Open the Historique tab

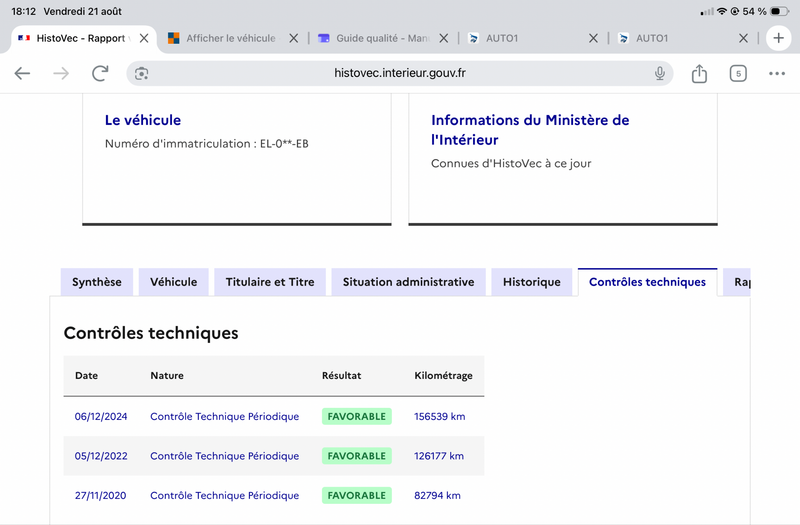[x=532, y=282]
